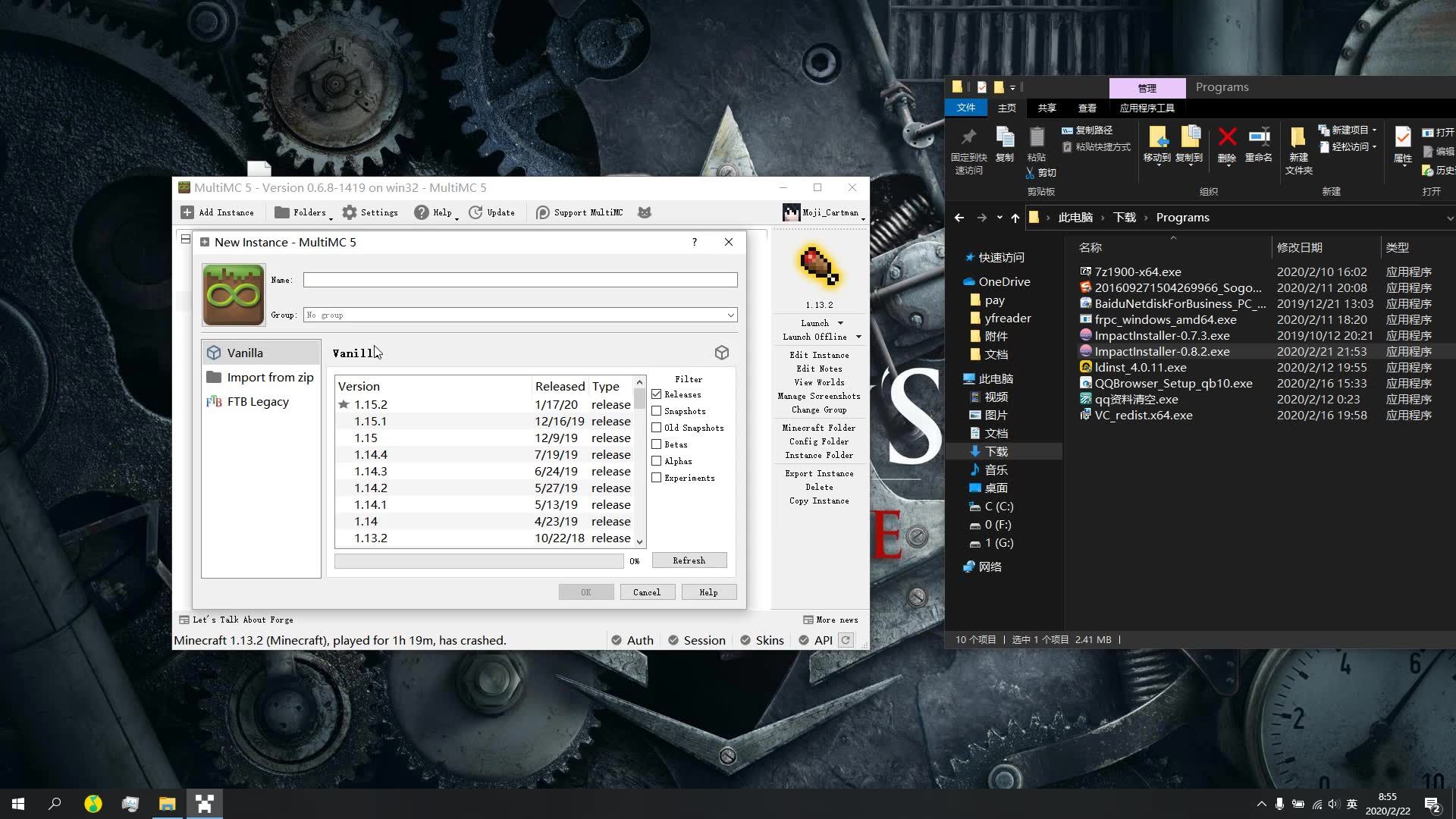The width and height of the screenshot is (1456, 819).
Task: Click OneDrive in Explorer navigation pane
Action: (1004, 281)
